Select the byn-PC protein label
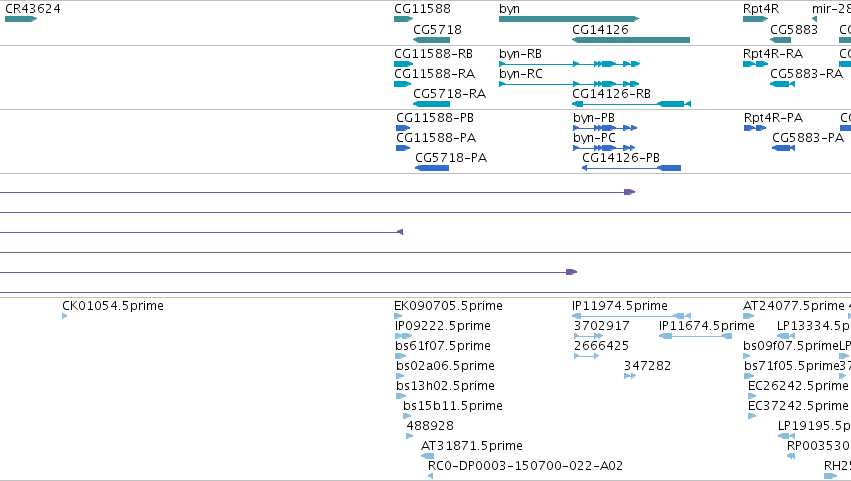The width and height of the screenshot is (851, 481). [x=594, y=138]
